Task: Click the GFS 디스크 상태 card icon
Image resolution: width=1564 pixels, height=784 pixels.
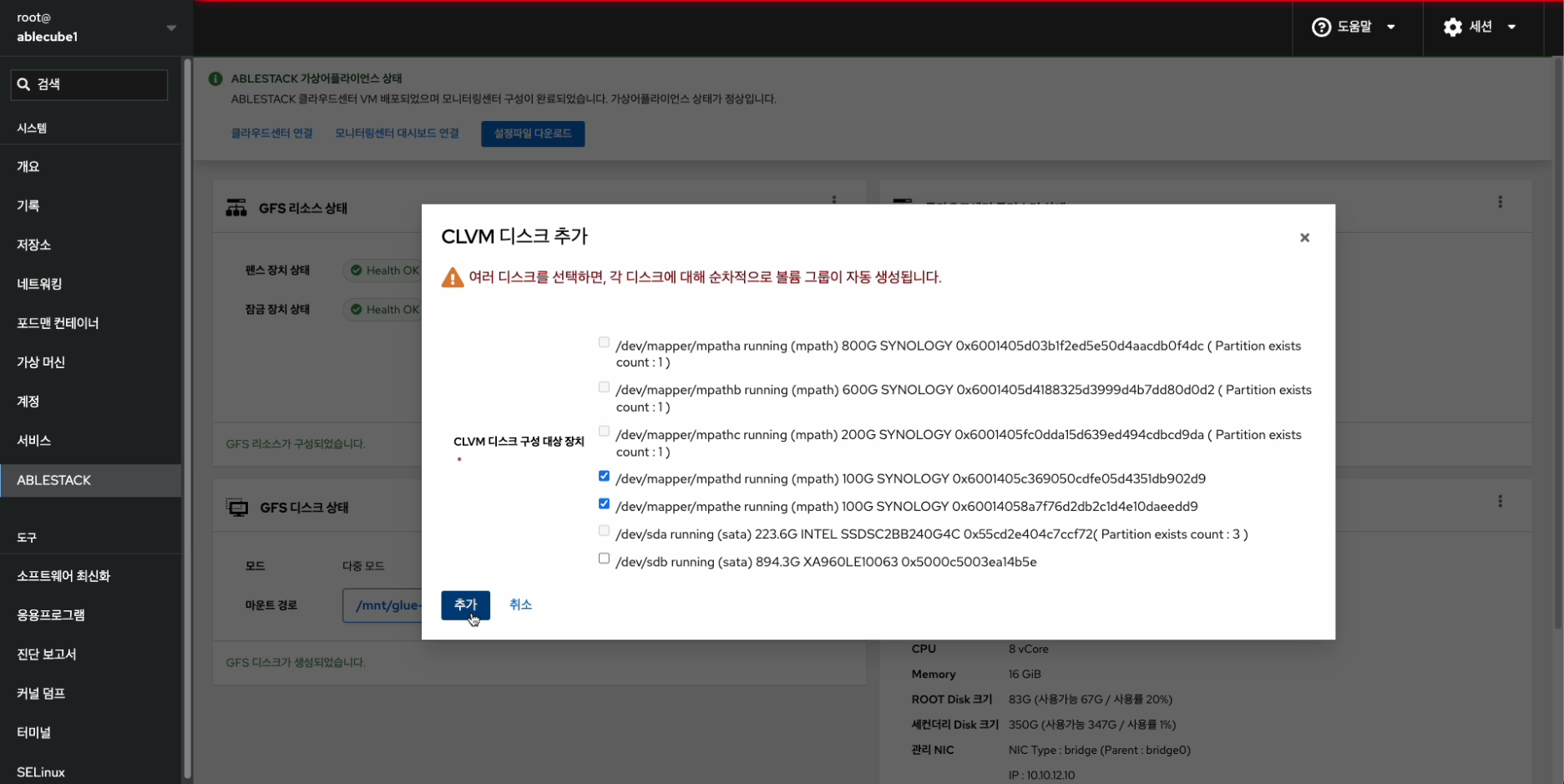Action: pos(237,508)
